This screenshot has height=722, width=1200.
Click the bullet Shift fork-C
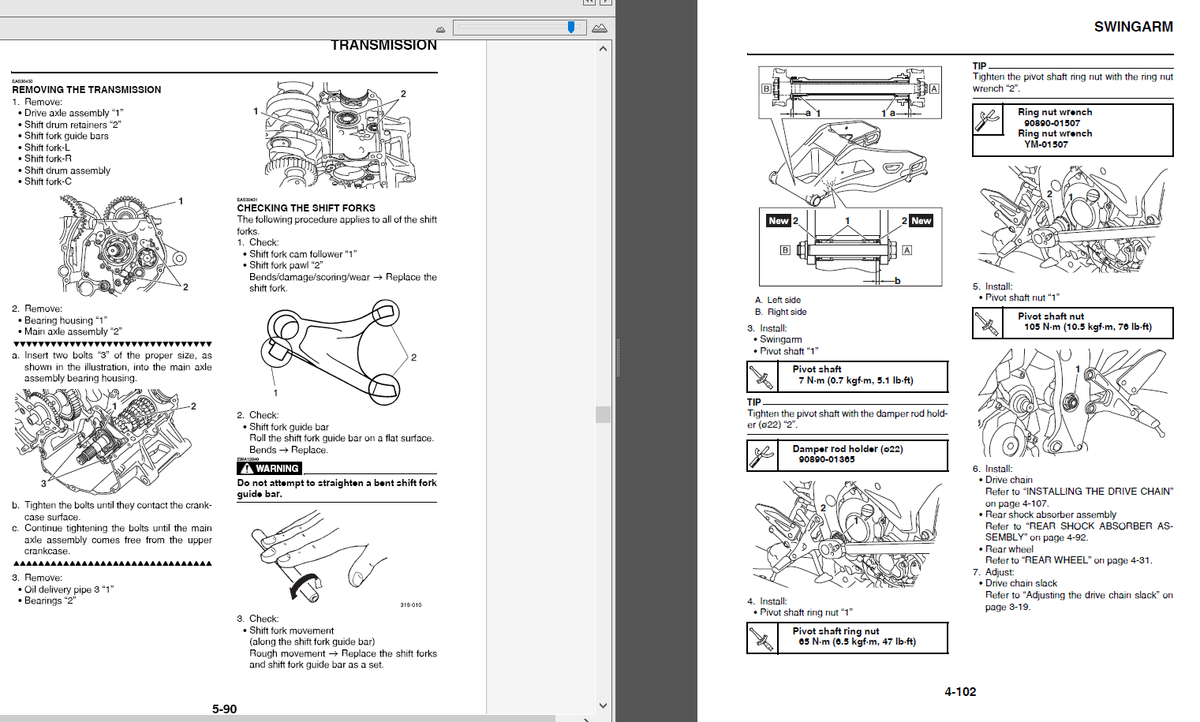(x=45, y=182)
